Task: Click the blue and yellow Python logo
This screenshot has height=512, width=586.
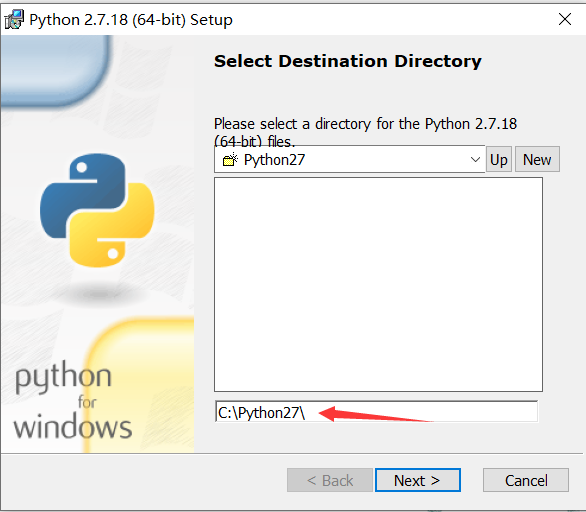Action: pyautogui.click(x=97, y=210)
